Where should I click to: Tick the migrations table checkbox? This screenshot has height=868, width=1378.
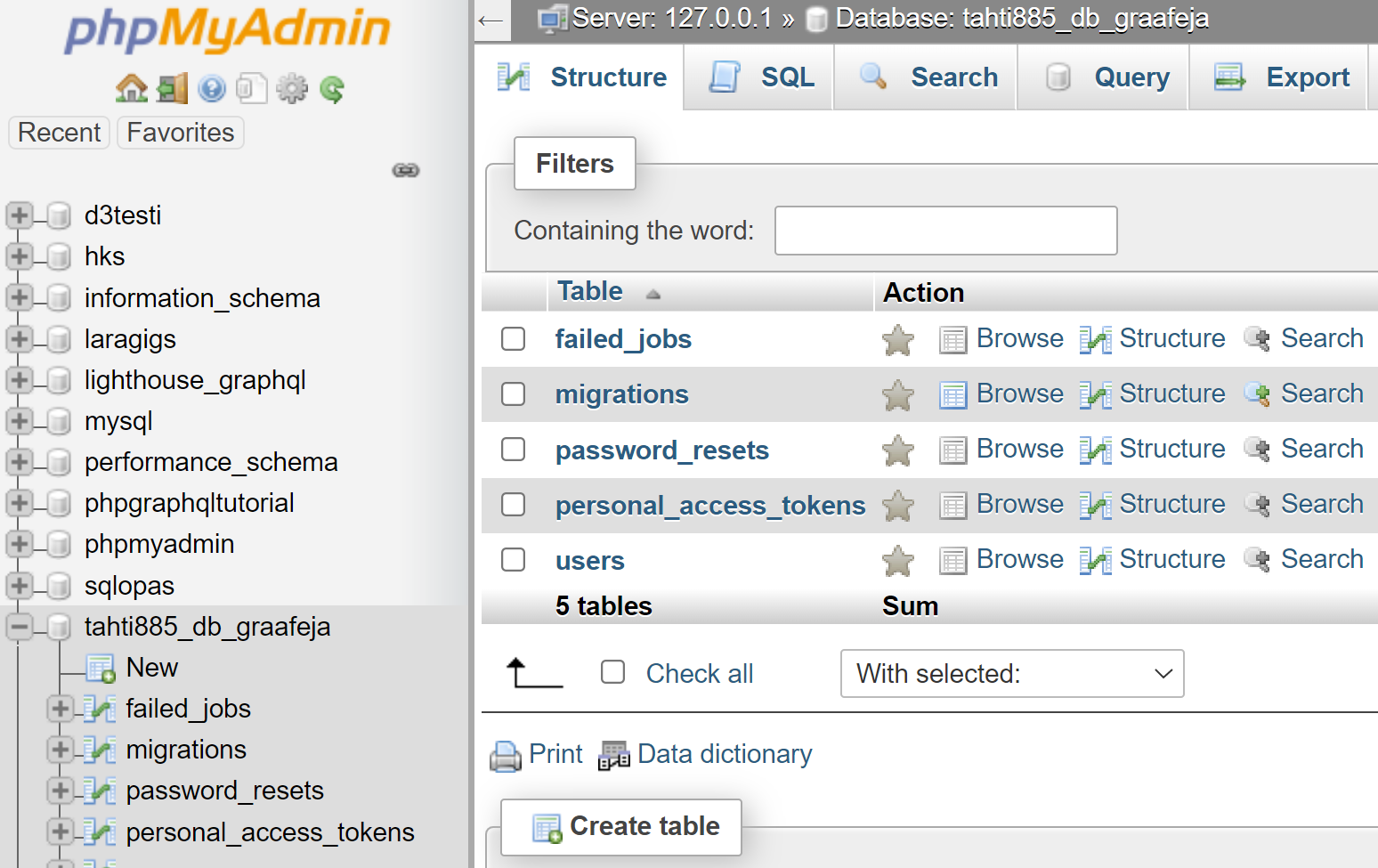click(x=514, y=394)
